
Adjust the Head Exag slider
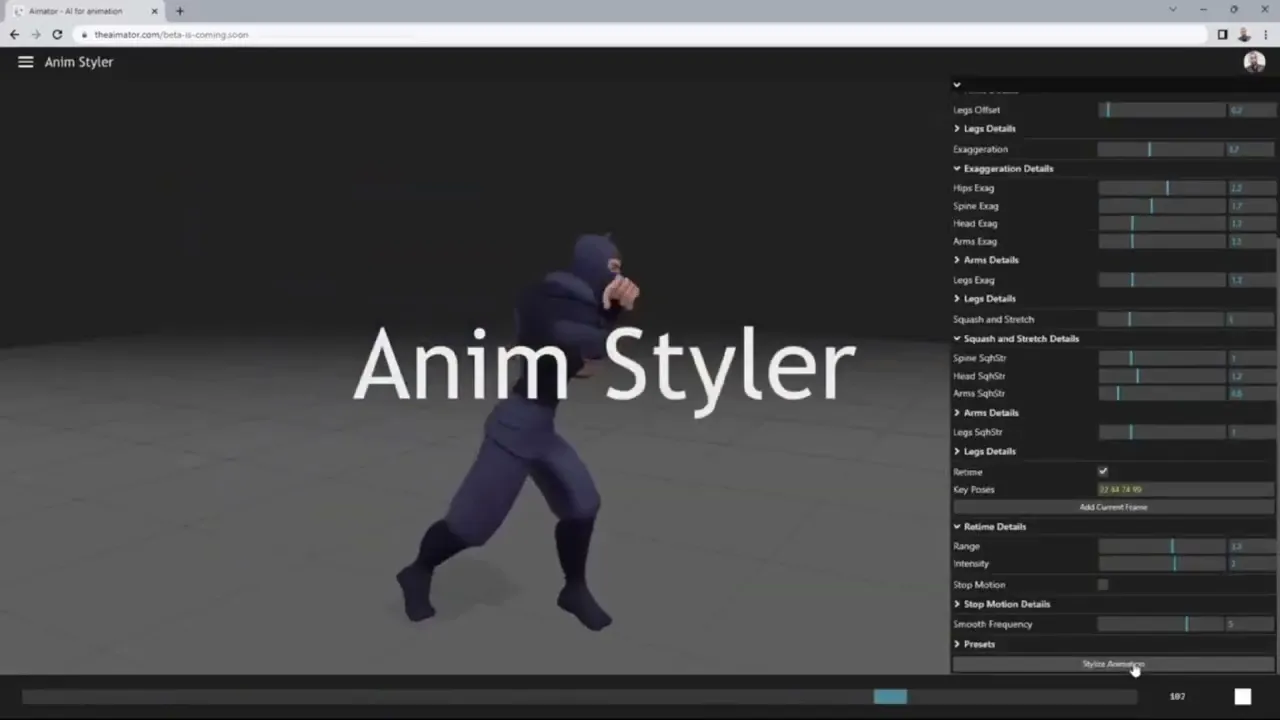1162,224
